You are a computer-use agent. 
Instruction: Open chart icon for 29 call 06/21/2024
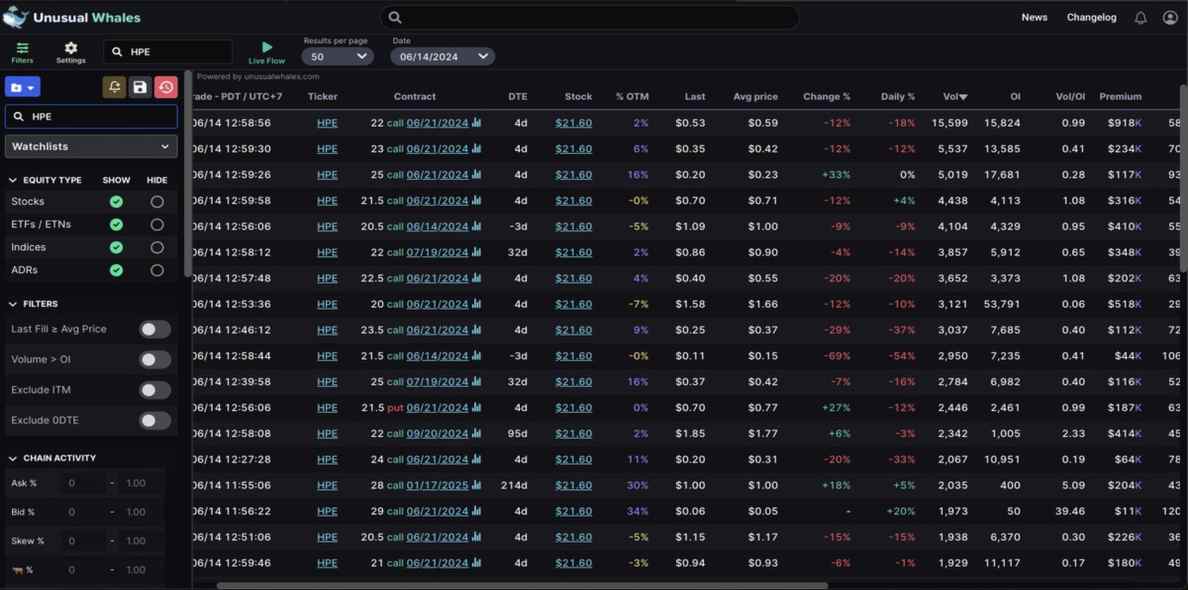(x=477, y=511)
